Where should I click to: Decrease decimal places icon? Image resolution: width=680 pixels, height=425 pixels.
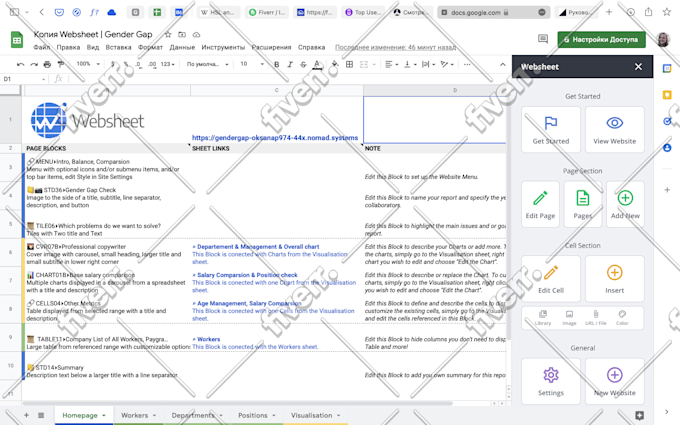pyautogui.click(x=138, y=64)
